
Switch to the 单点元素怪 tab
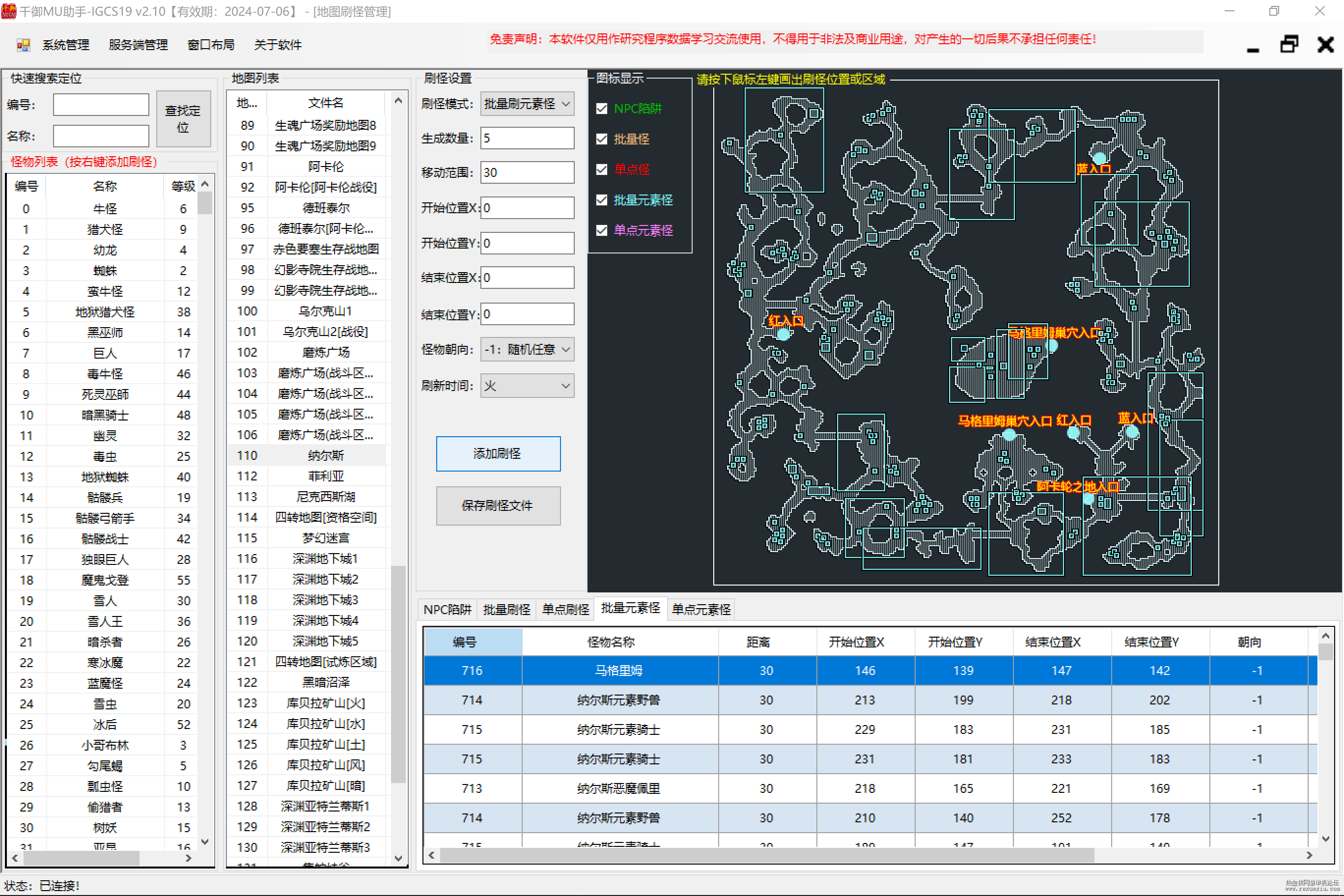[701, 609]
